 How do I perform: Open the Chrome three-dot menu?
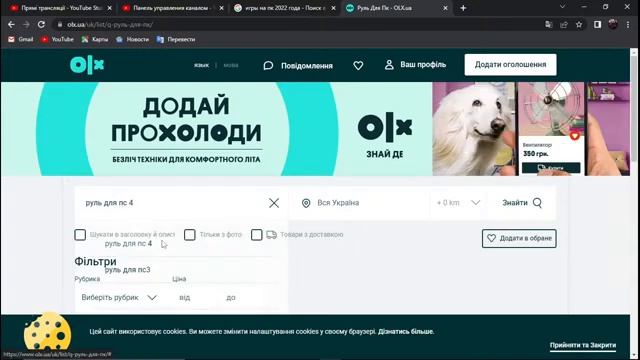628,24
